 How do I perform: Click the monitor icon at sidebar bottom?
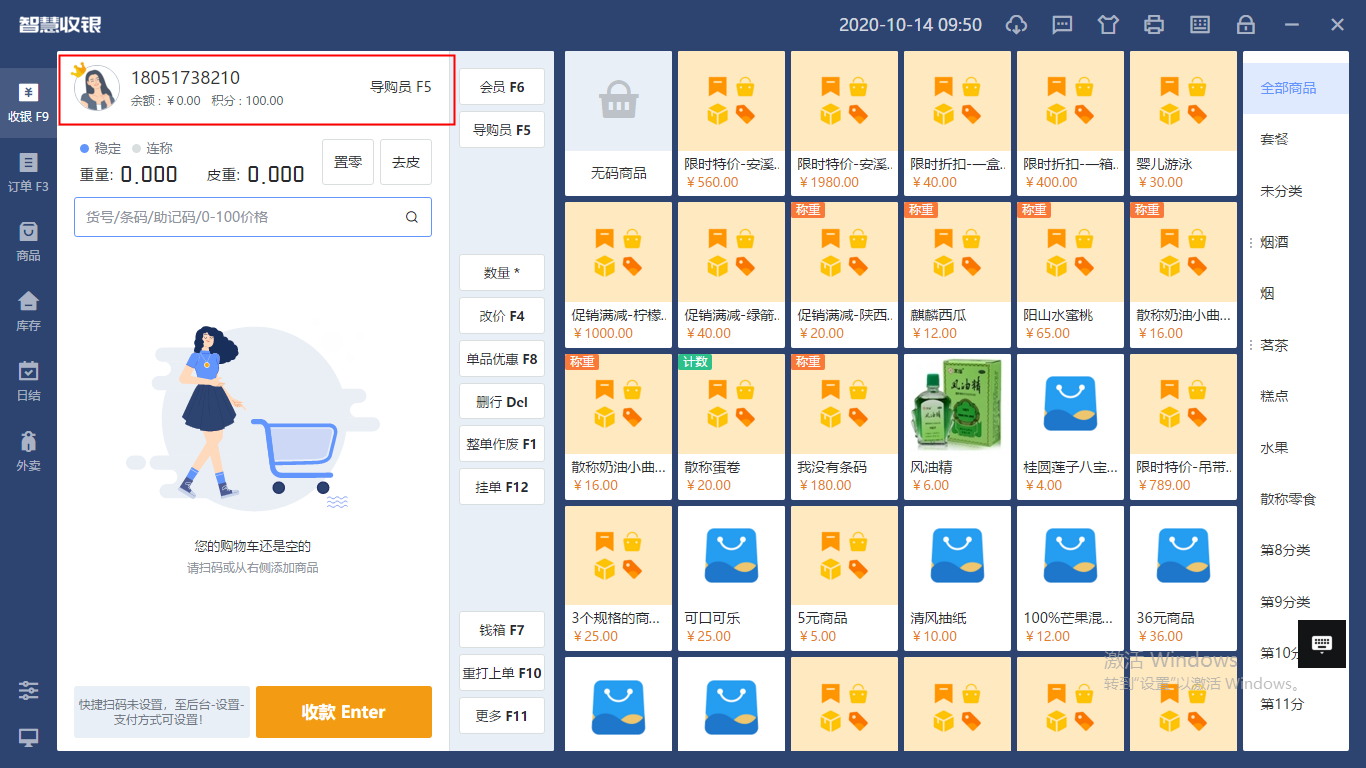pos(28,738)
